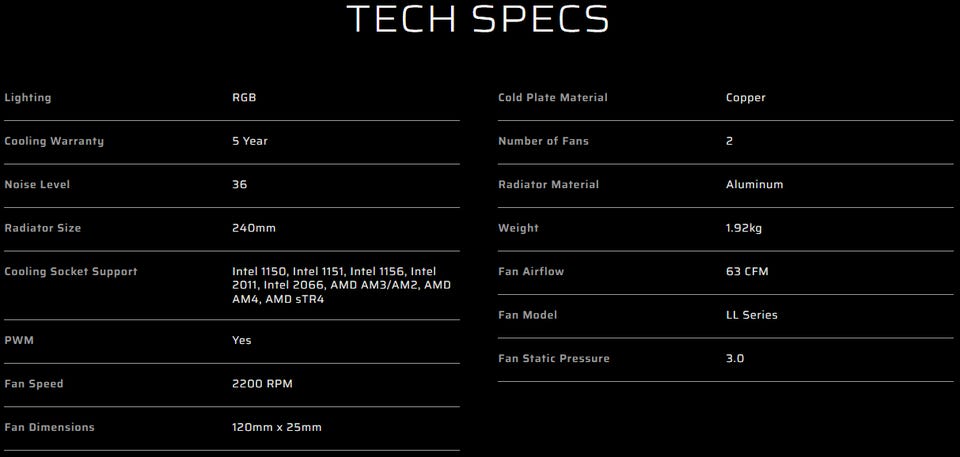This screenshot has height=457, width=960.
Task: Click the Number of Fans label
Action: point(543,141)
